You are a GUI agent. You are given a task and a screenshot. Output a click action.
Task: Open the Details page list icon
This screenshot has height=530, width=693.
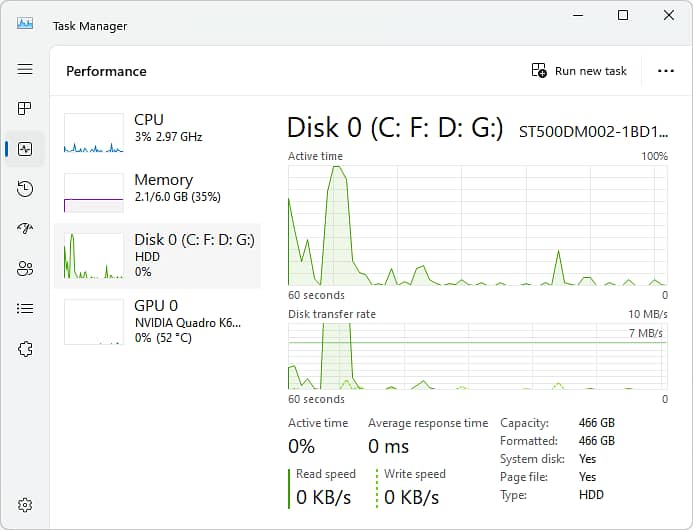click(x=25, y=308)
